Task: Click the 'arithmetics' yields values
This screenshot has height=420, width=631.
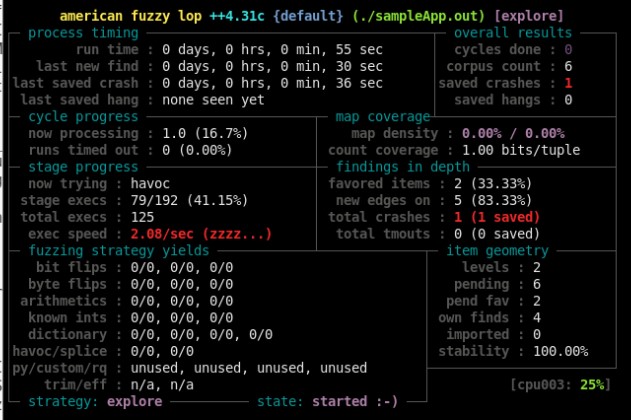Action: click(x=182, y=301)
